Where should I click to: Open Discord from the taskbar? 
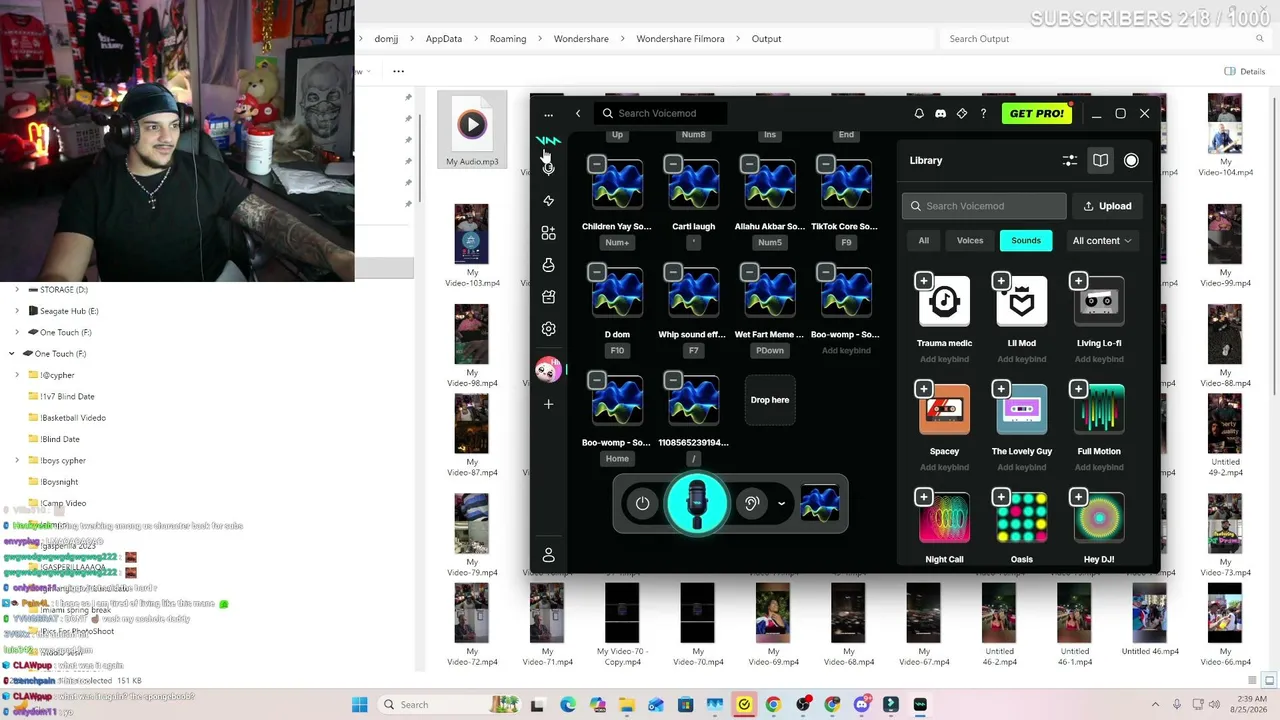point(861,705)
